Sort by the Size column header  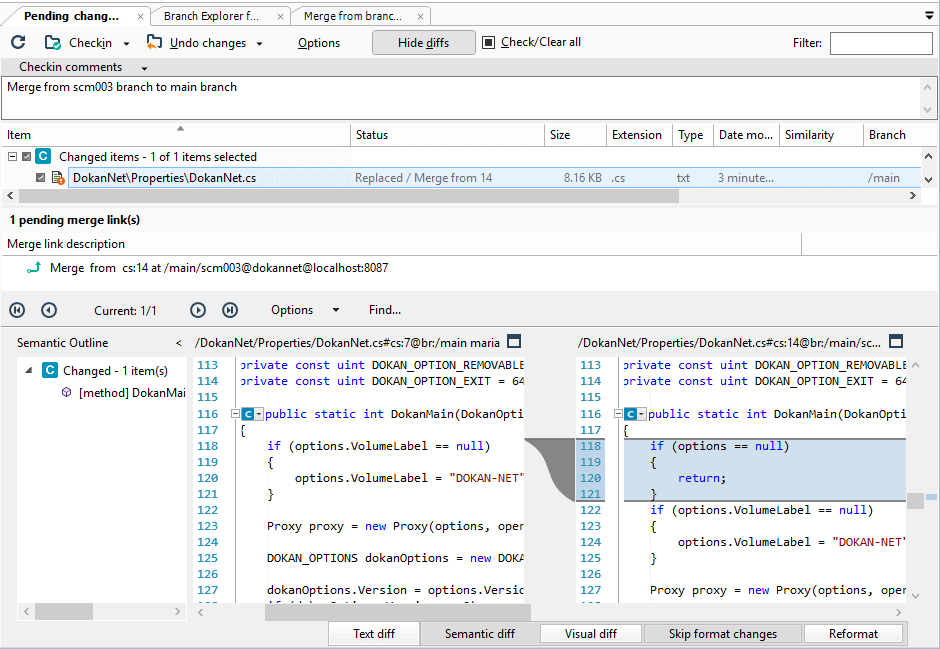point(576,135)
